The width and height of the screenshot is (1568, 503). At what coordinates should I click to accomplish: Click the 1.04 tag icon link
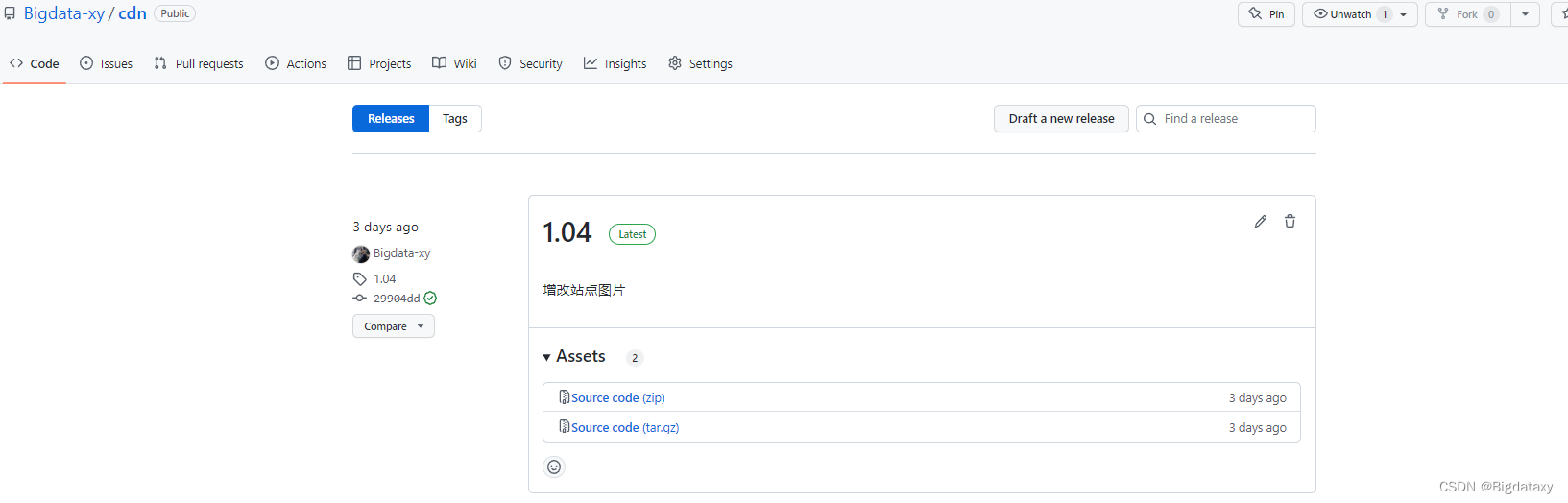tap(374, 279)
